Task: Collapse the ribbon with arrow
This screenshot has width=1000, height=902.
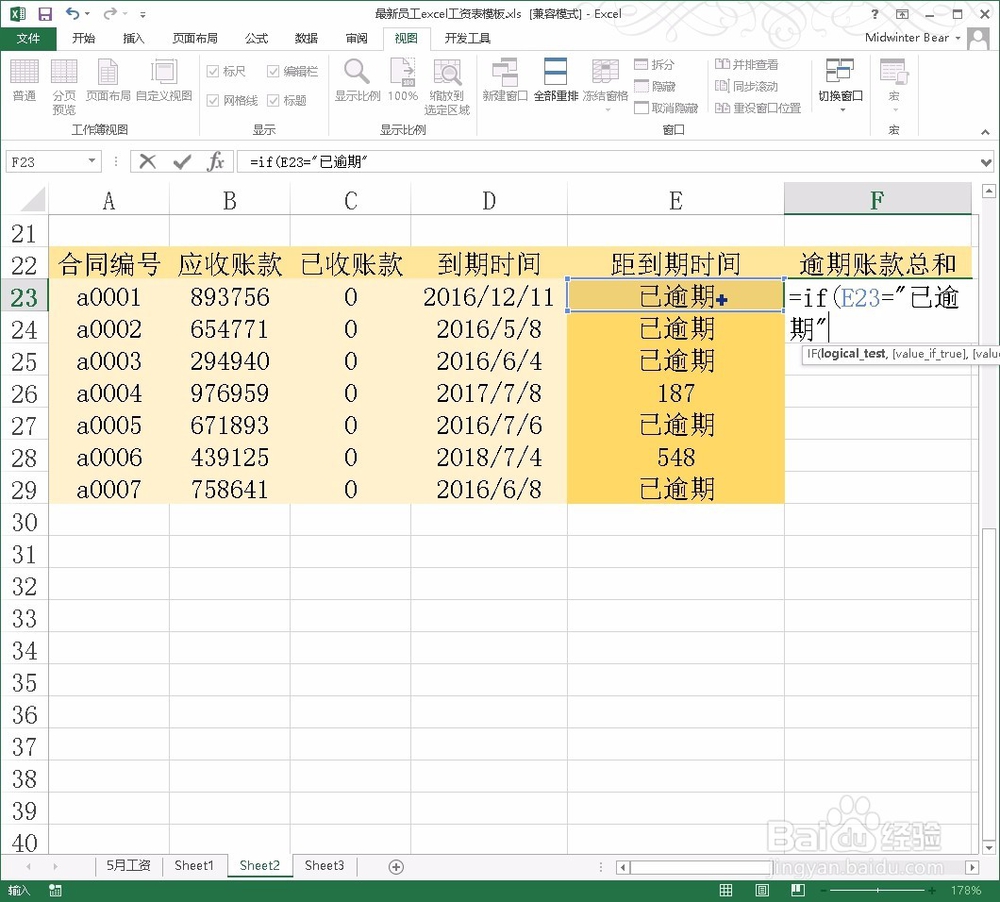Action: [985, 131]
